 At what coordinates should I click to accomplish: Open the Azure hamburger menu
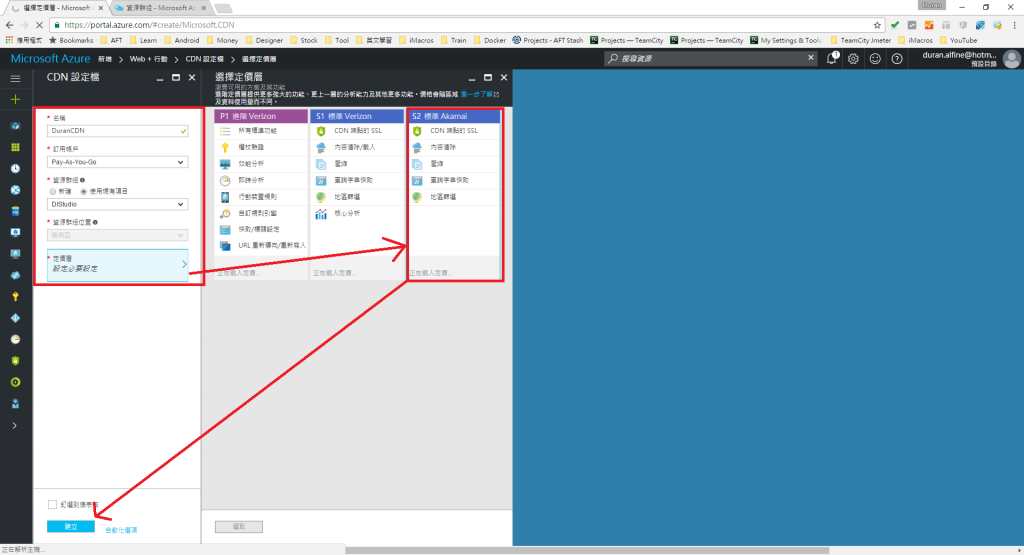pyautogui.click(x=15, y=78)
